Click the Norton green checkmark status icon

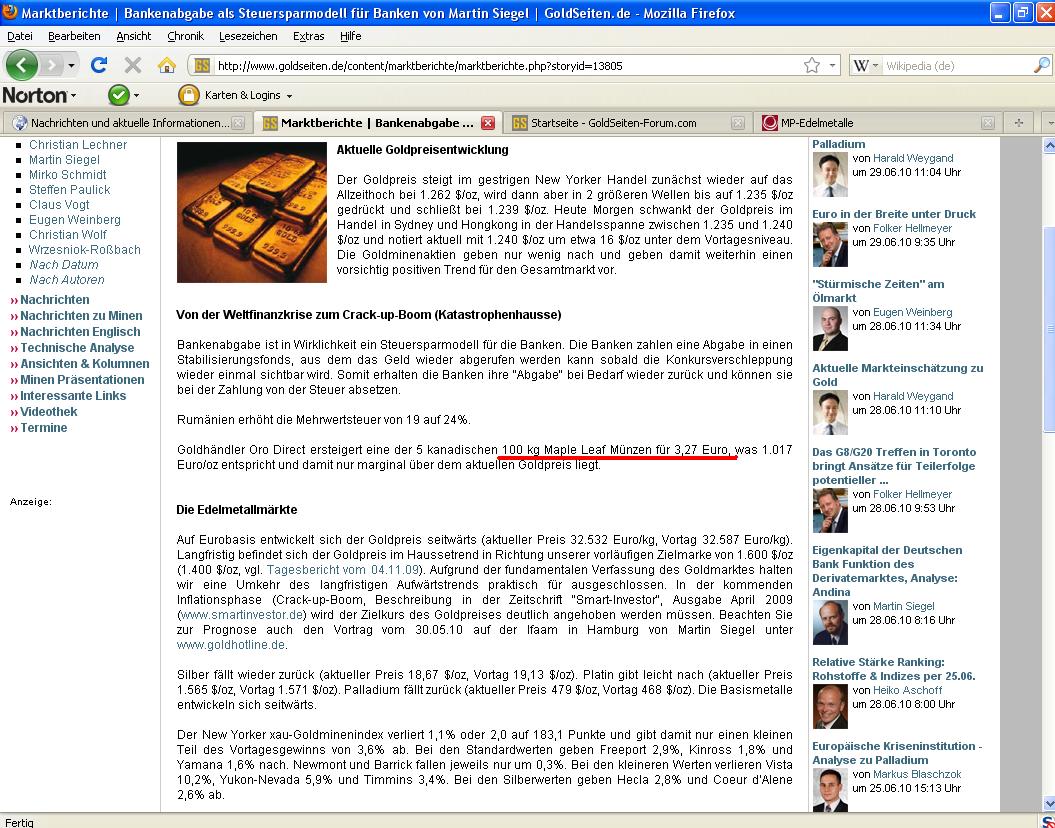(x=118, y=95)
